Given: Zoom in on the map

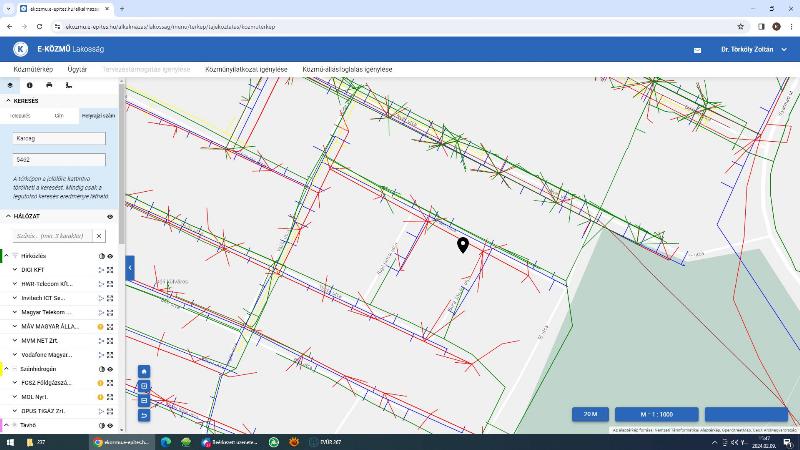Looking at the screenshot, I should point(144,386).
